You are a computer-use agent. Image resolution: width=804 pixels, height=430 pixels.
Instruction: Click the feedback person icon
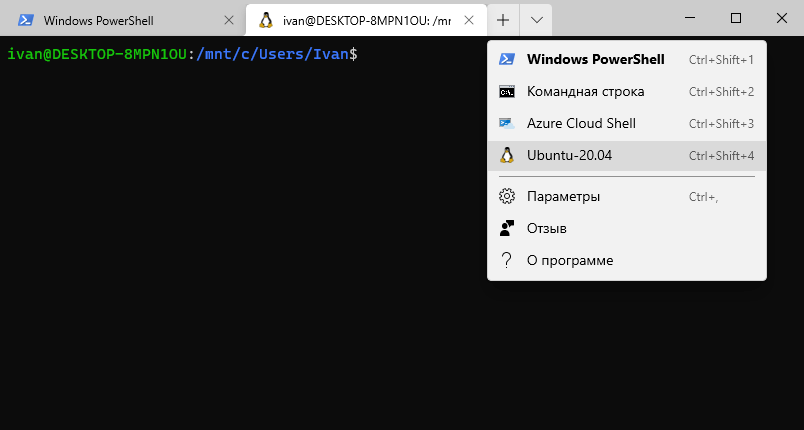[507, 228]
